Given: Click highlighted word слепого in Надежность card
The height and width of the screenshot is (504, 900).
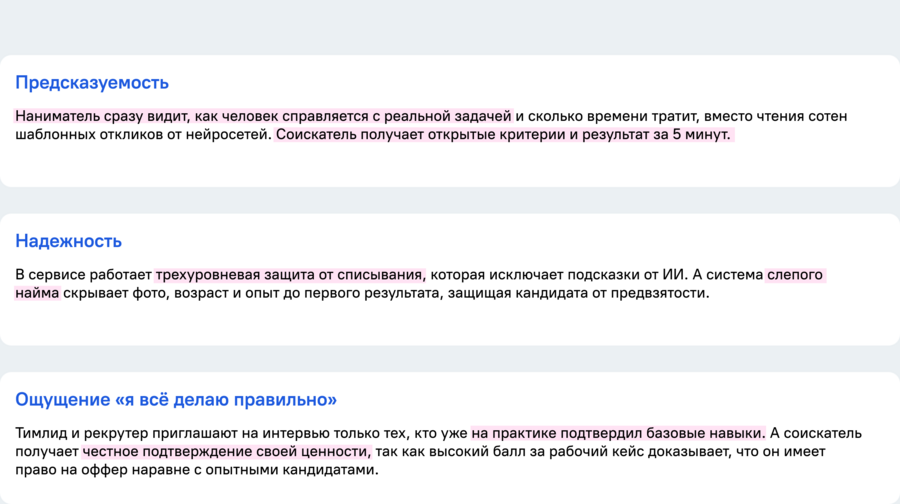Looking at the screenshot, I should click(x=795, y=274).
